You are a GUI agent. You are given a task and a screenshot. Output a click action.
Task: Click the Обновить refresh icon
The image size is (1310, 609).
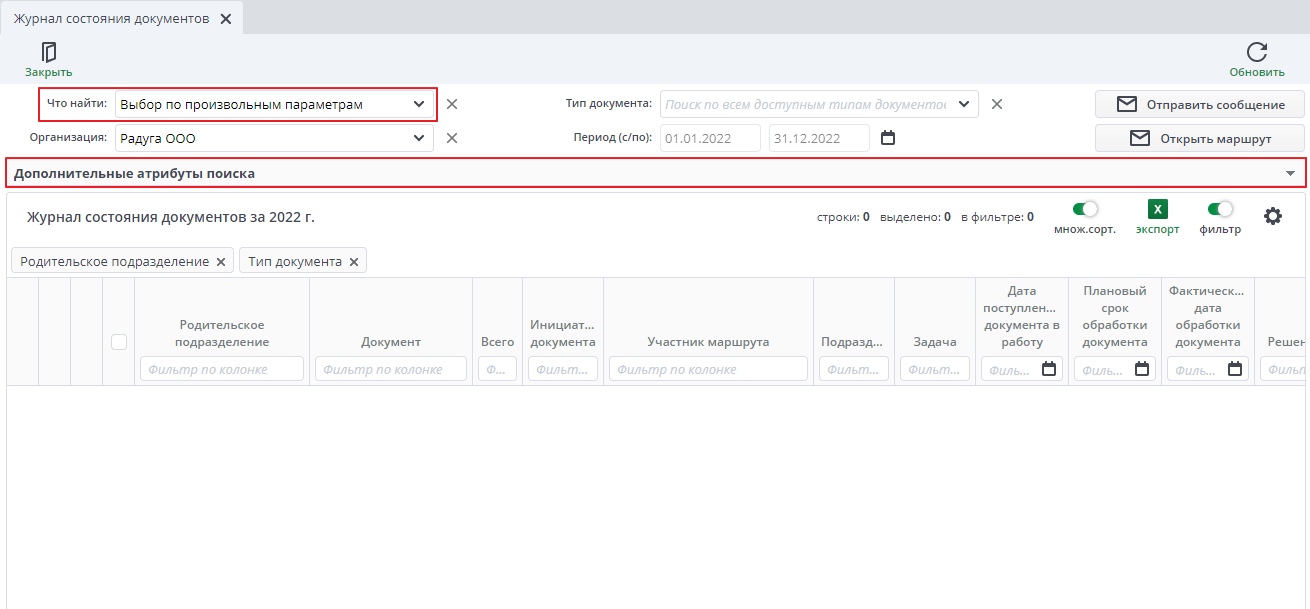click(x=1256, y=52)
